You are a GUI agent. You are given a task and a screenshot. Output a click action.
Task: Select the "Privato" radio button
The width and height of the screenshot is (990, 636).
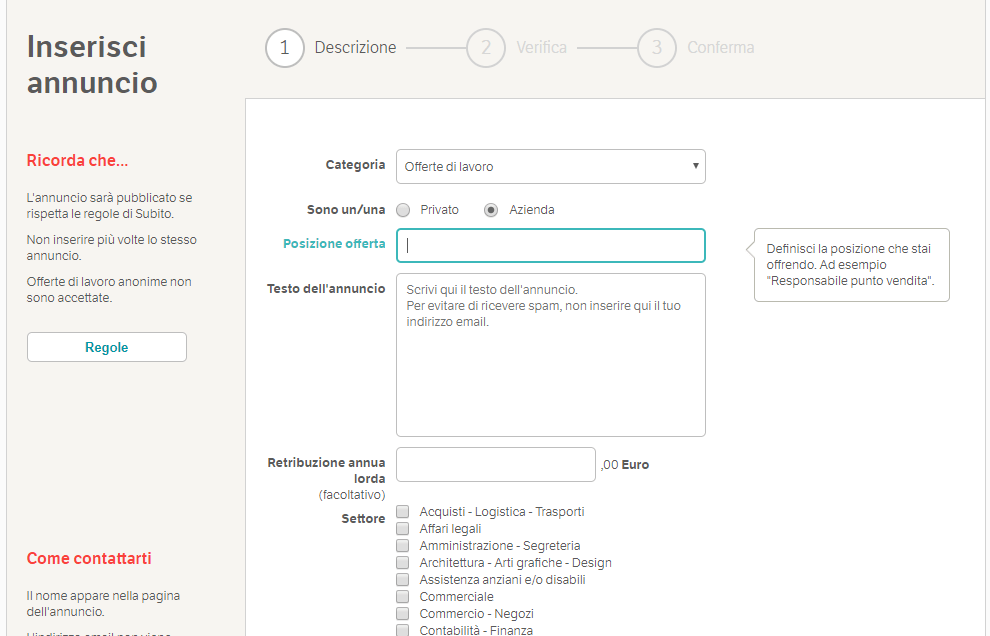[403, 209]
